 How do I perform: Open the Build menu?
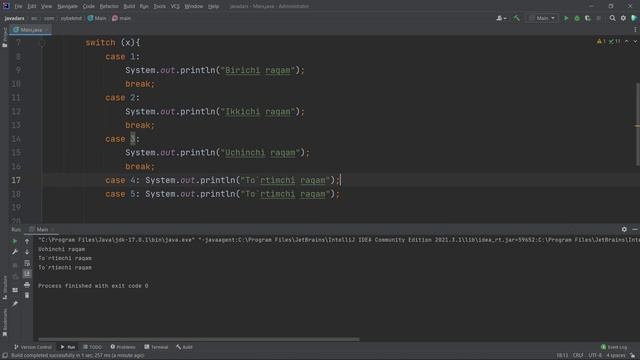tap(129, 7)
